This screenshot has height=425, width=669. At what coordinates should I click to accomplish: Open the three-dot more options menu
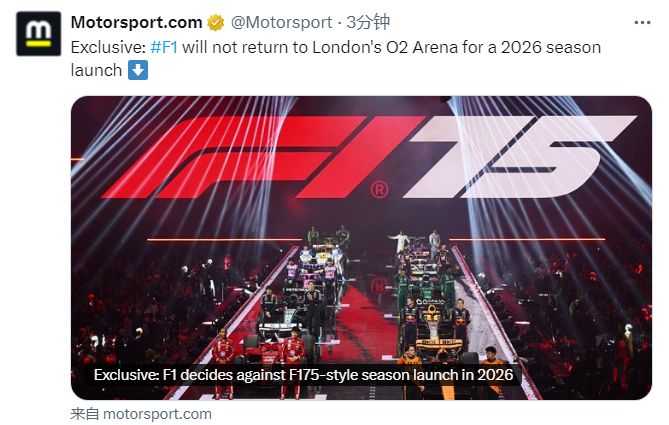click(642, 23)
